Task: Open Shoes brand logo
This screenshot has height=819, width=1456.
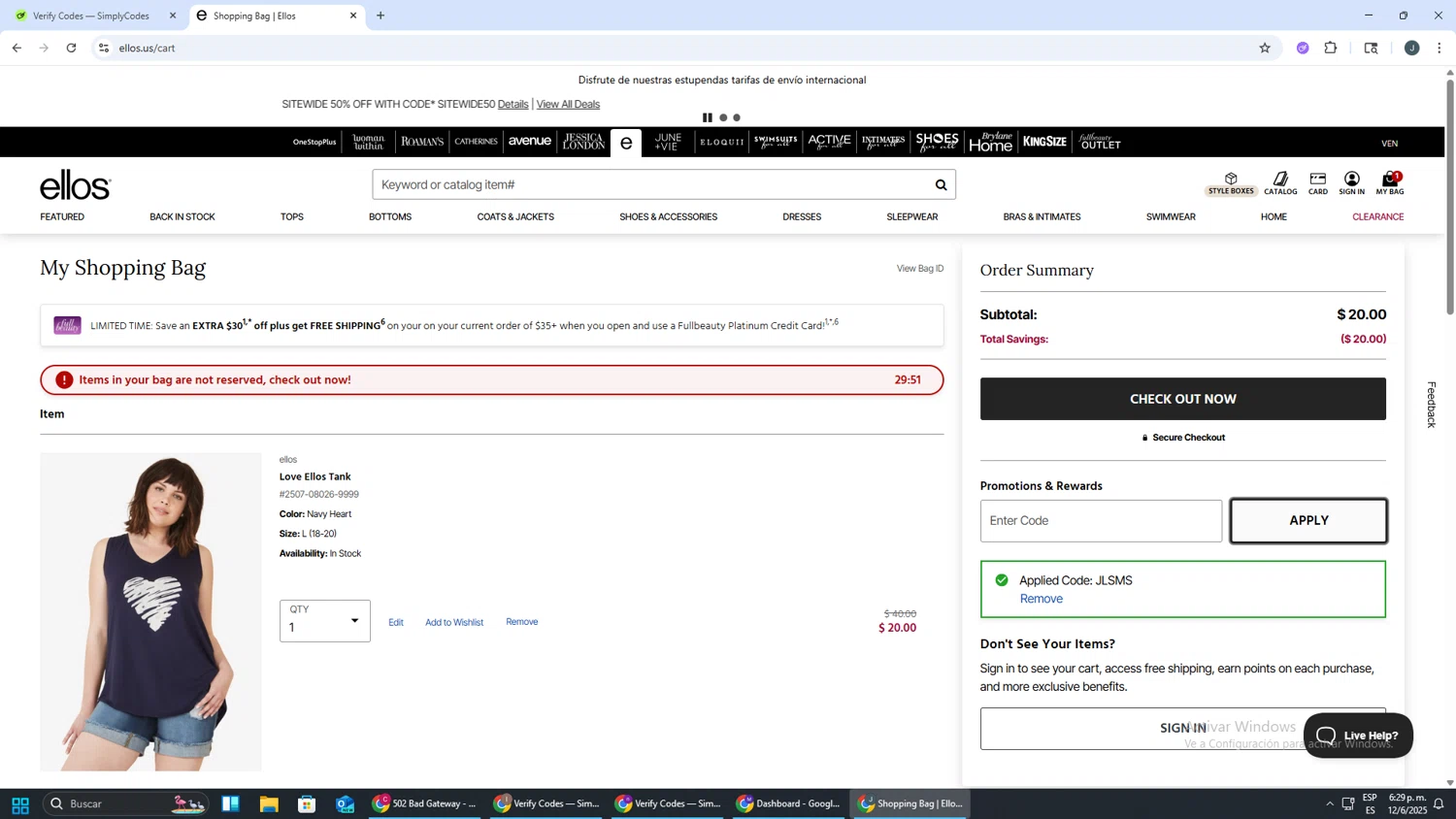Action: click(937, 142)
